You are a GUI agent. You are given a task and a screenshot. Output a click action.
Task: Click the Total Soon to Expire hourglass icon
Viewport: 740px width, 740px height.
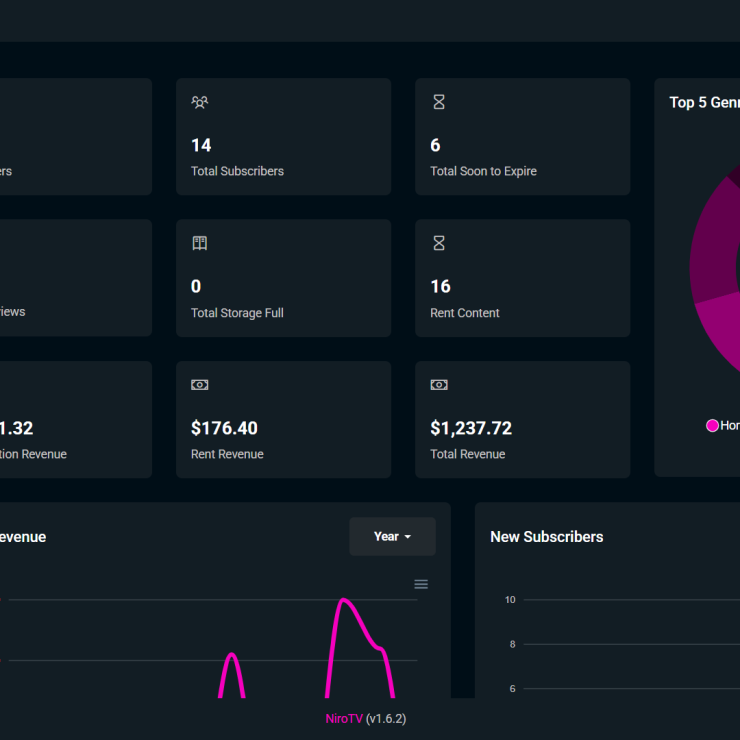point(438,102)
